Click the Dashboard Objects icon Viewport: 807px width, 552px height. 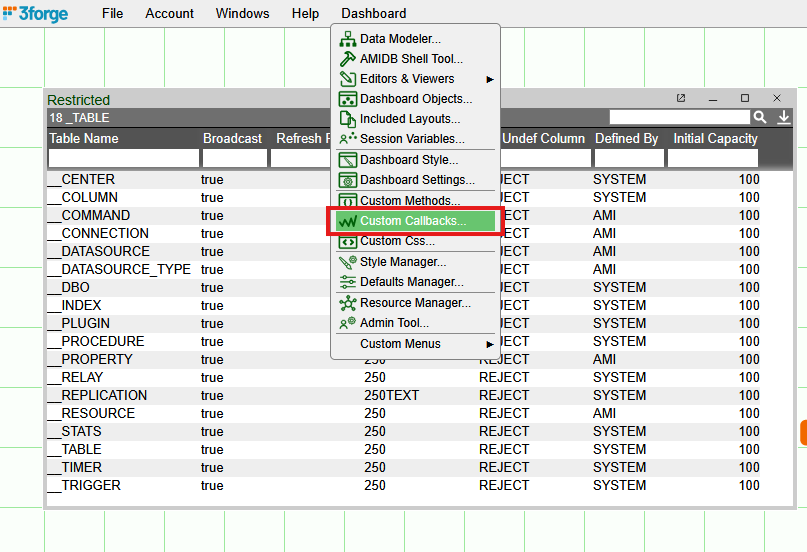pos(347,99)
